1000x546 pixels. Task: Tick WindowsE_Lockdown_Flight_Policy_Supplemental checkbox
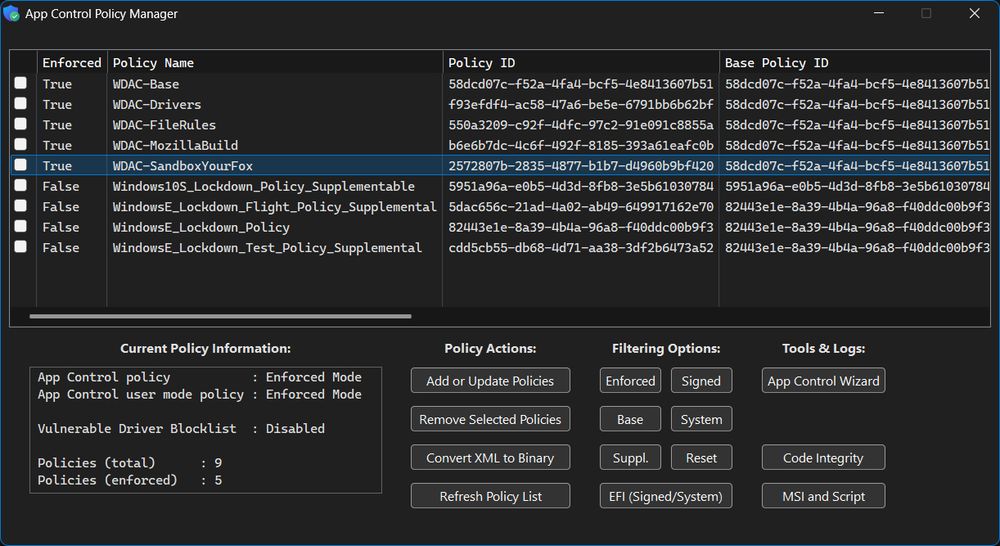(21, 205)
